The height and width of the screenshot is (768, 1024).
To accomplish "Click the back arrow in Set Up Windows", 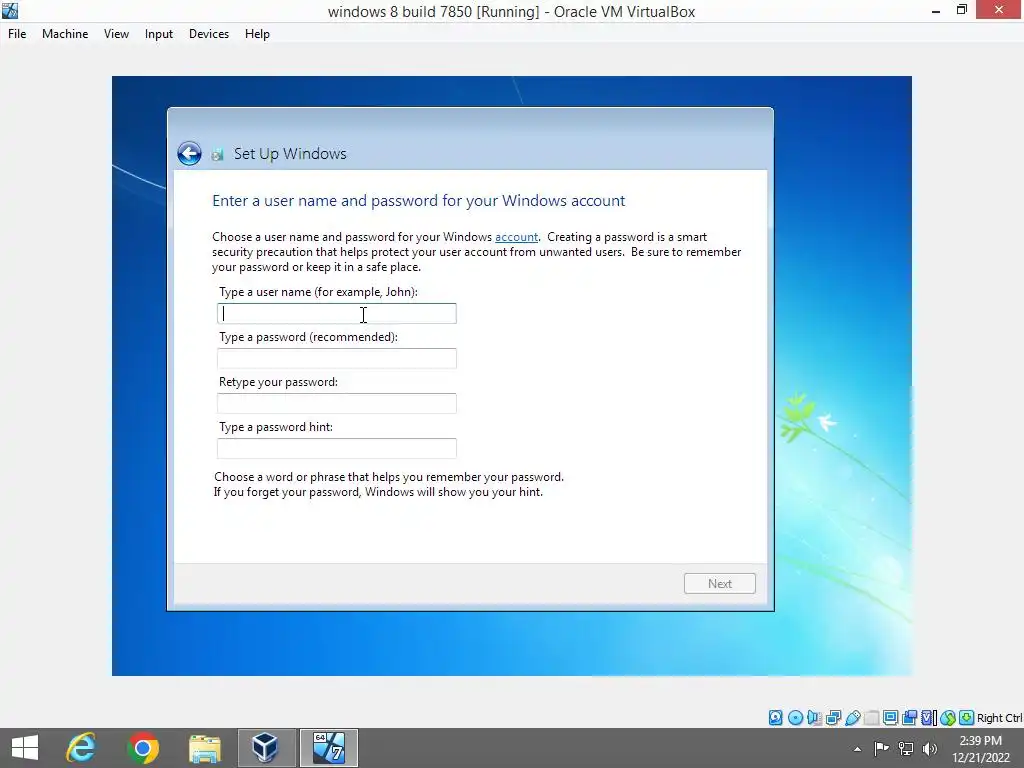I will click(189, 154).
